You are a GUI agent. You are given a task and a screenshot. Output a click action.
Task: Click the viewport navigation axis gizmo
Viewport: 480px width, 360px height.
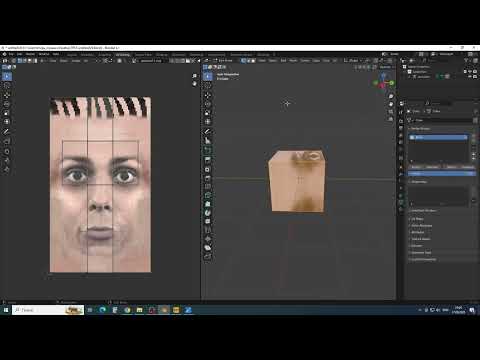click(x=383, y=81)
